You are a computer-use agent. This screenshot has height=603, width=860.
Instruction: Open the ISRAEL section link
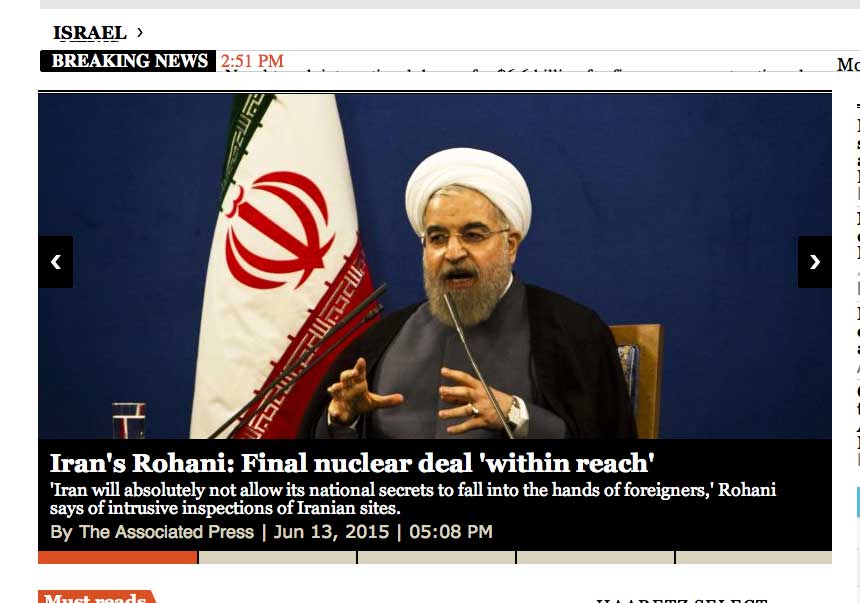tap(89, 32)
